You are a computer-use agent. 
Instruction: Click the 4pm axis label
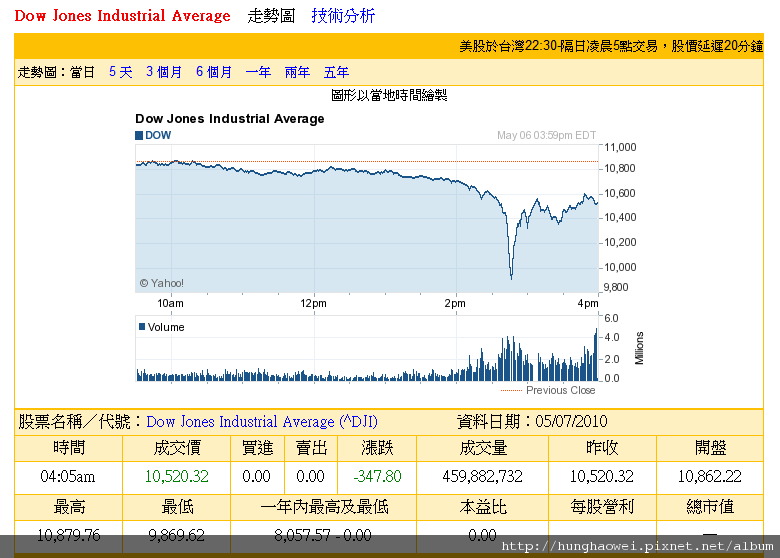click(588, 303)
